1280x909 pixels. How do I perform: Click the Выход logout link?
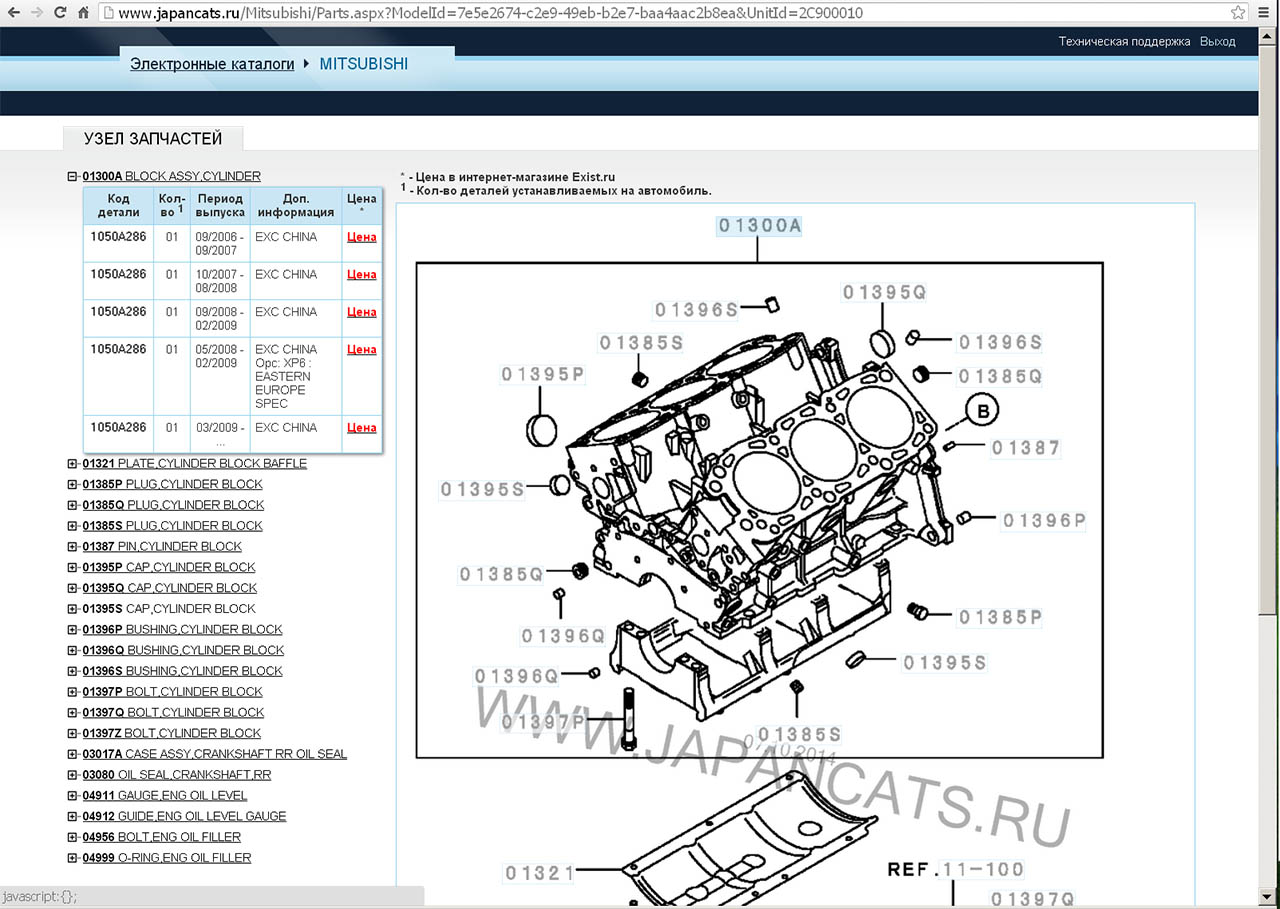[x=1217, y=42]
